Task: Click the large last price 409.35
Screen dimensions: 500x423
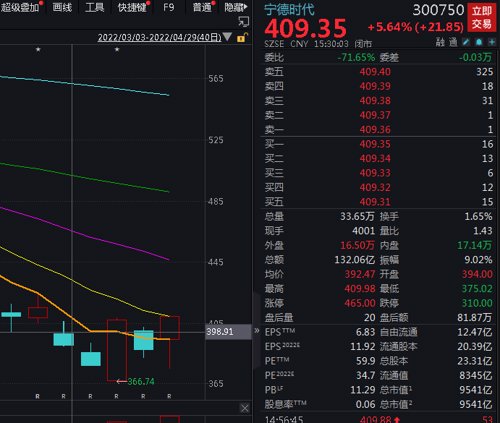Action: click(306, 28)
